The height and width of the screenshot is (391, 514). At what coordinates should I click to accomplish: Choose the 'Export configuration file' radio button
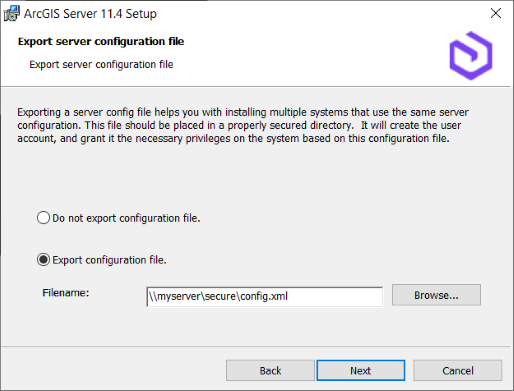point(43,260)
